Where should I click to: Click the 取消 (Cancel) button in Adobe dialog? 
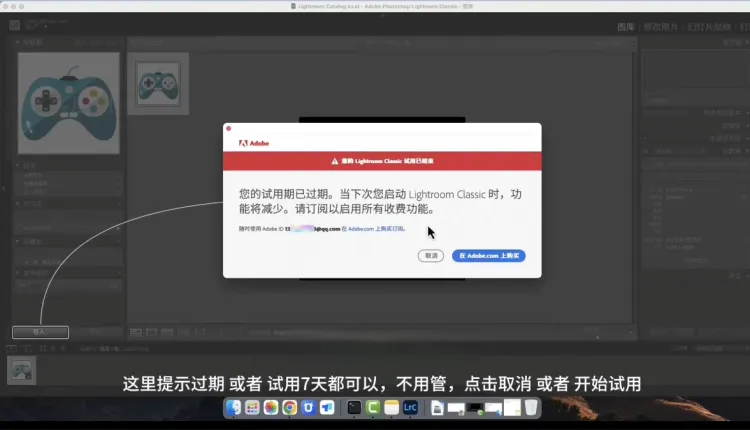click(x=430, y=256)
